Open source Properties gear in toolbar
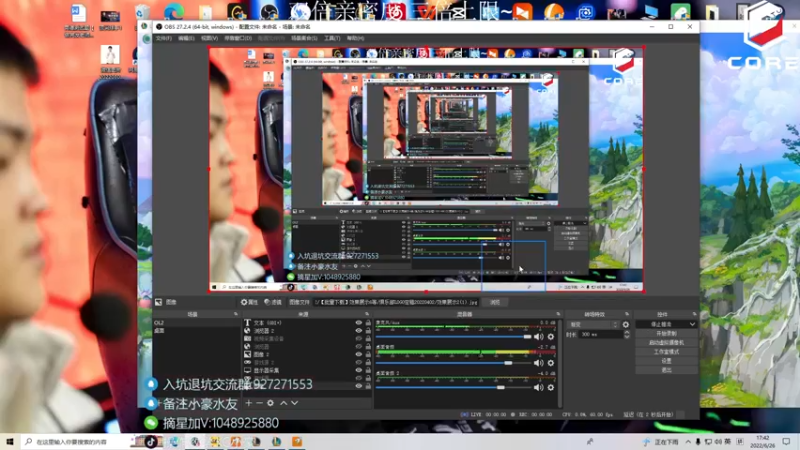 click(249, 302)
